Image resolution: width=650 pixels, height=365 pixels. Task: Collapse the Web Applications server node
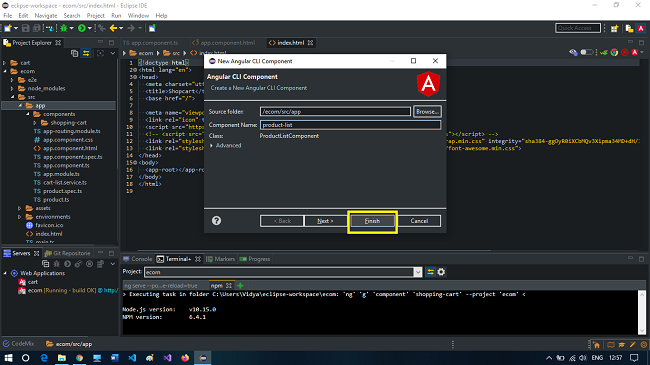click(x=5, y=273)
